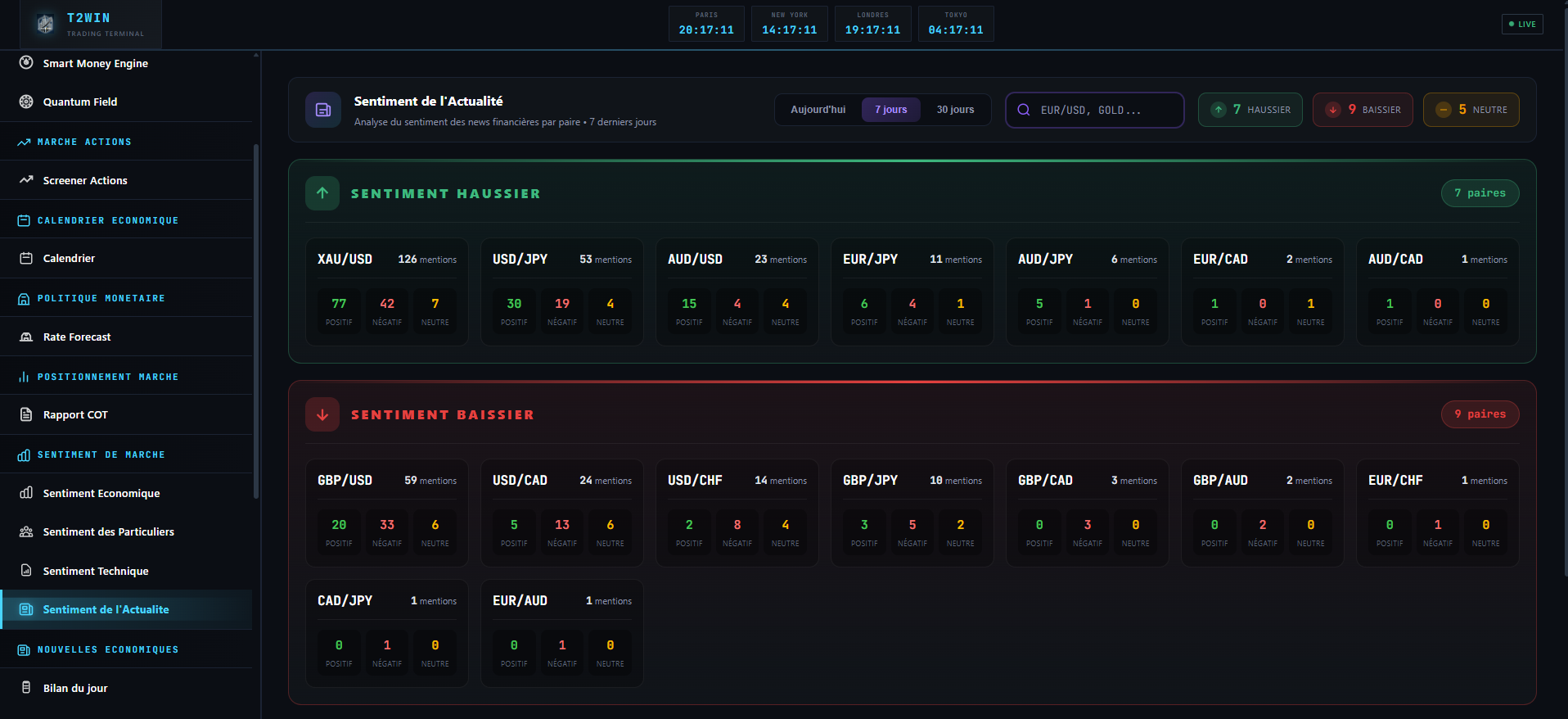This screenshot has width=1568, height=719.
Task: Open Smart Money Engine sidebar icon
Action: pos(26,63)
